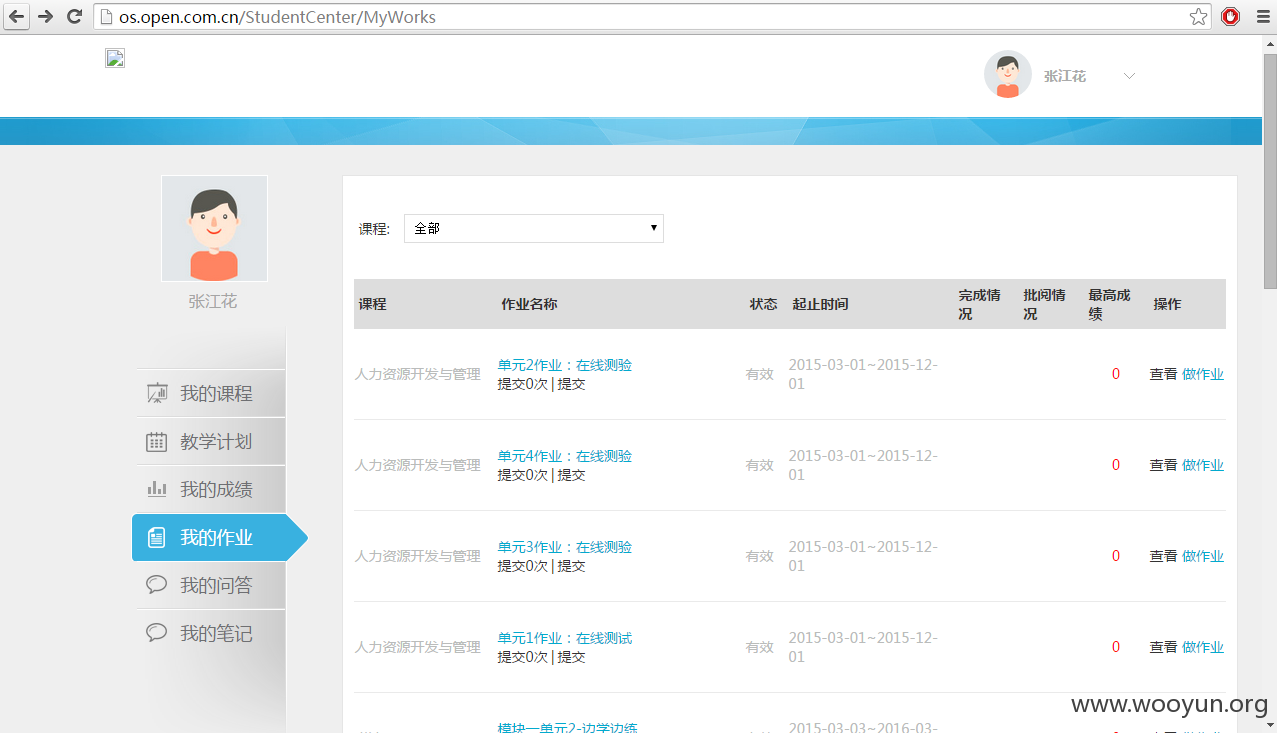
Task: Click the date range in the 单元1作业 row
Action: click(863, 647)
